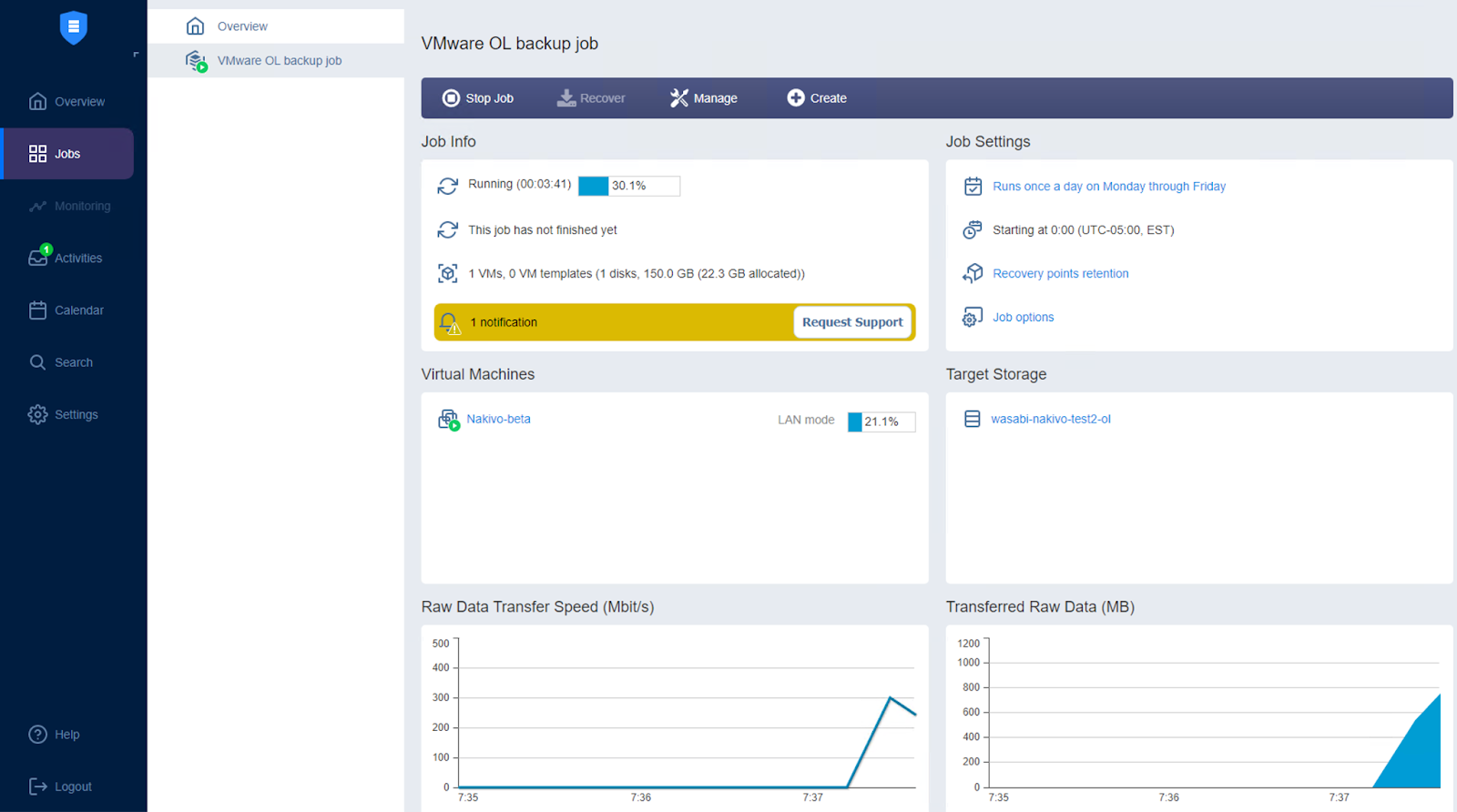The width and height of the screenshot is (1457, 812).
Task: Click the Recover button
Action: coord(591,98)
